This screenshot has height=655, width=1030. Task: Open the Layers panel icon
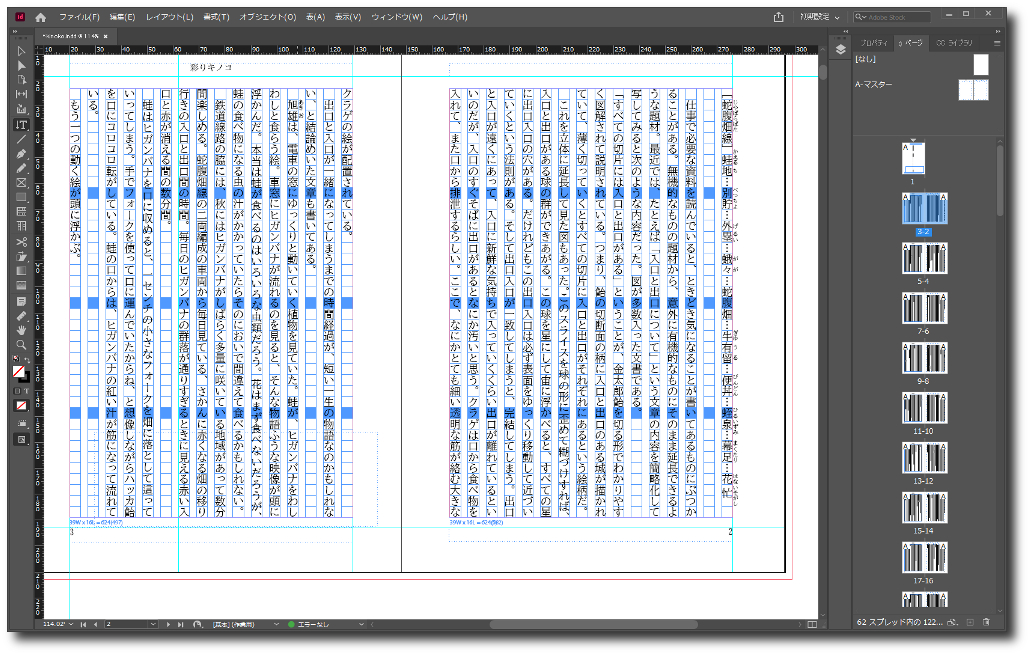[x=841, y=47]
